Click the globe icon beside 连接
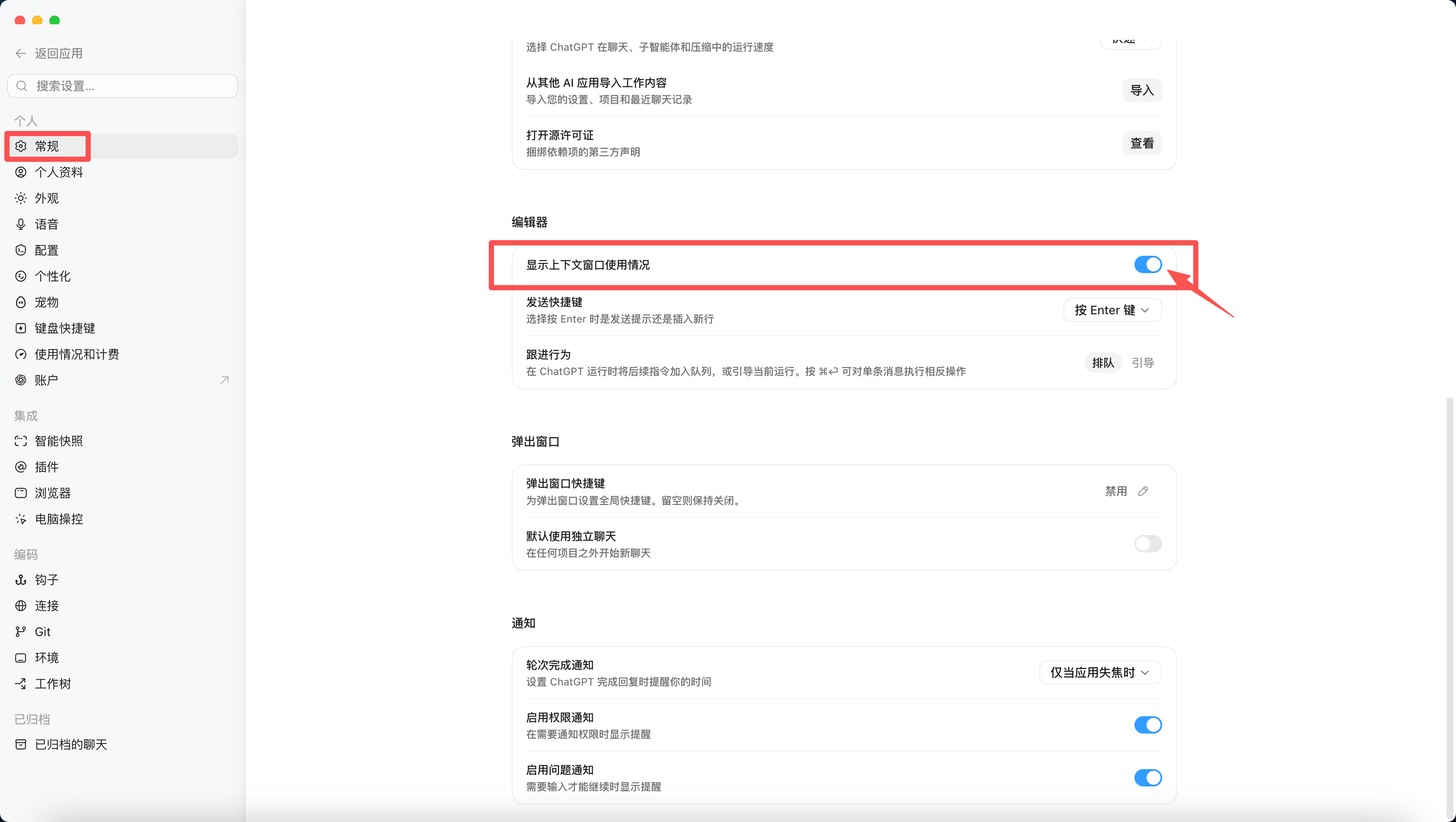1456x822 pixels. (x=21, y=606)
